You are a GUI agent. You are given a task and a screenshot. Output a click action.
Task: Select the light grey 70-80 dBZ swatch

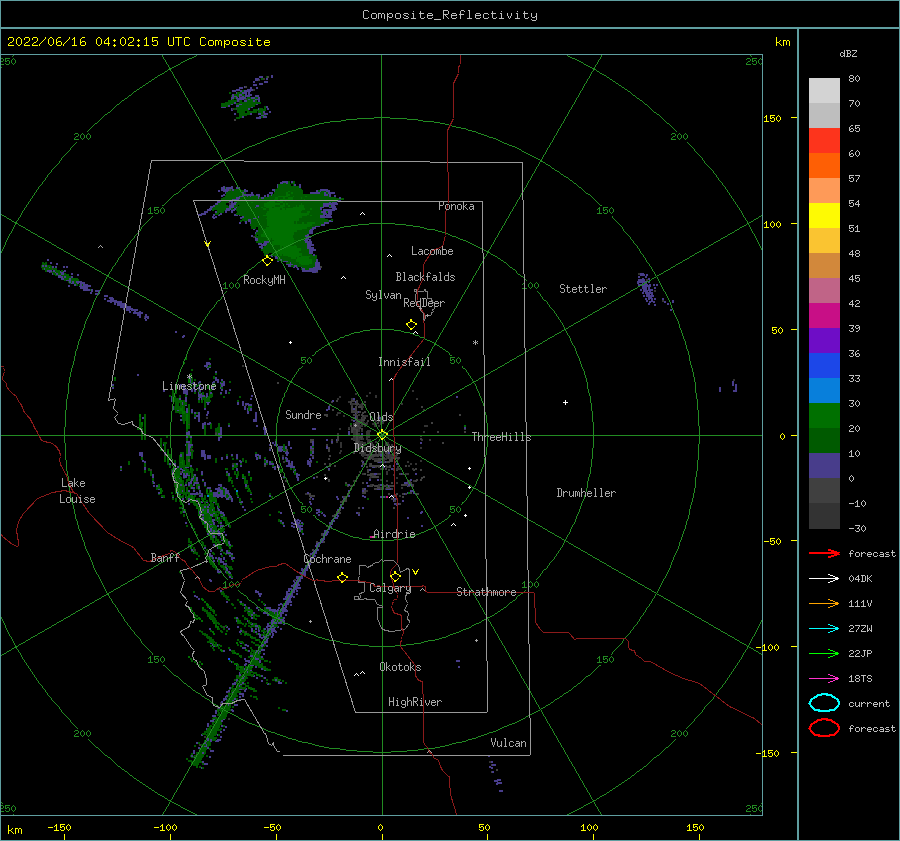(x=824, y=91)
